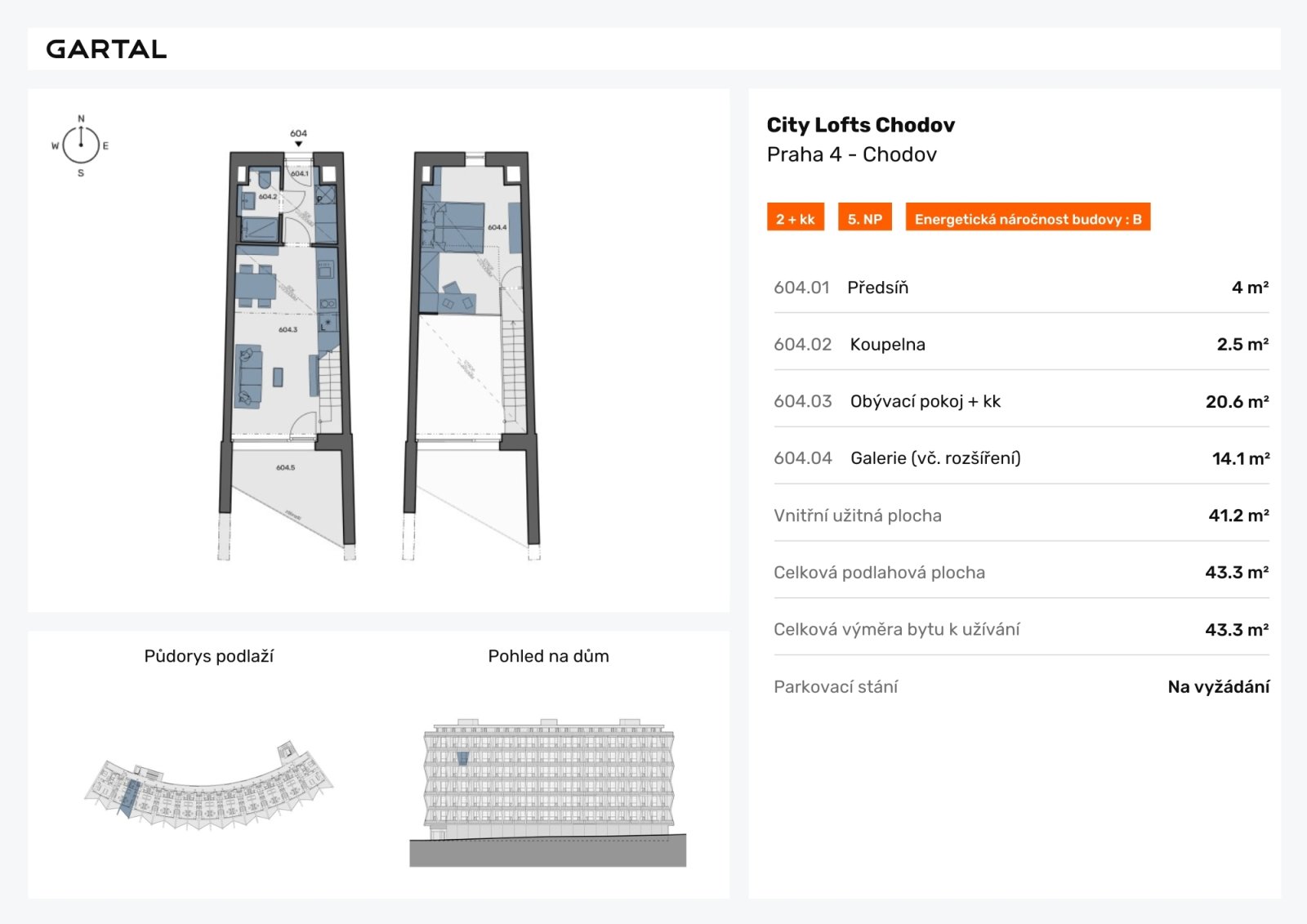Image resolution: width=1307 pixels, height=924 pixels.
Task: Select the 604.02 Koupelna row
Action: point(1020,345)
